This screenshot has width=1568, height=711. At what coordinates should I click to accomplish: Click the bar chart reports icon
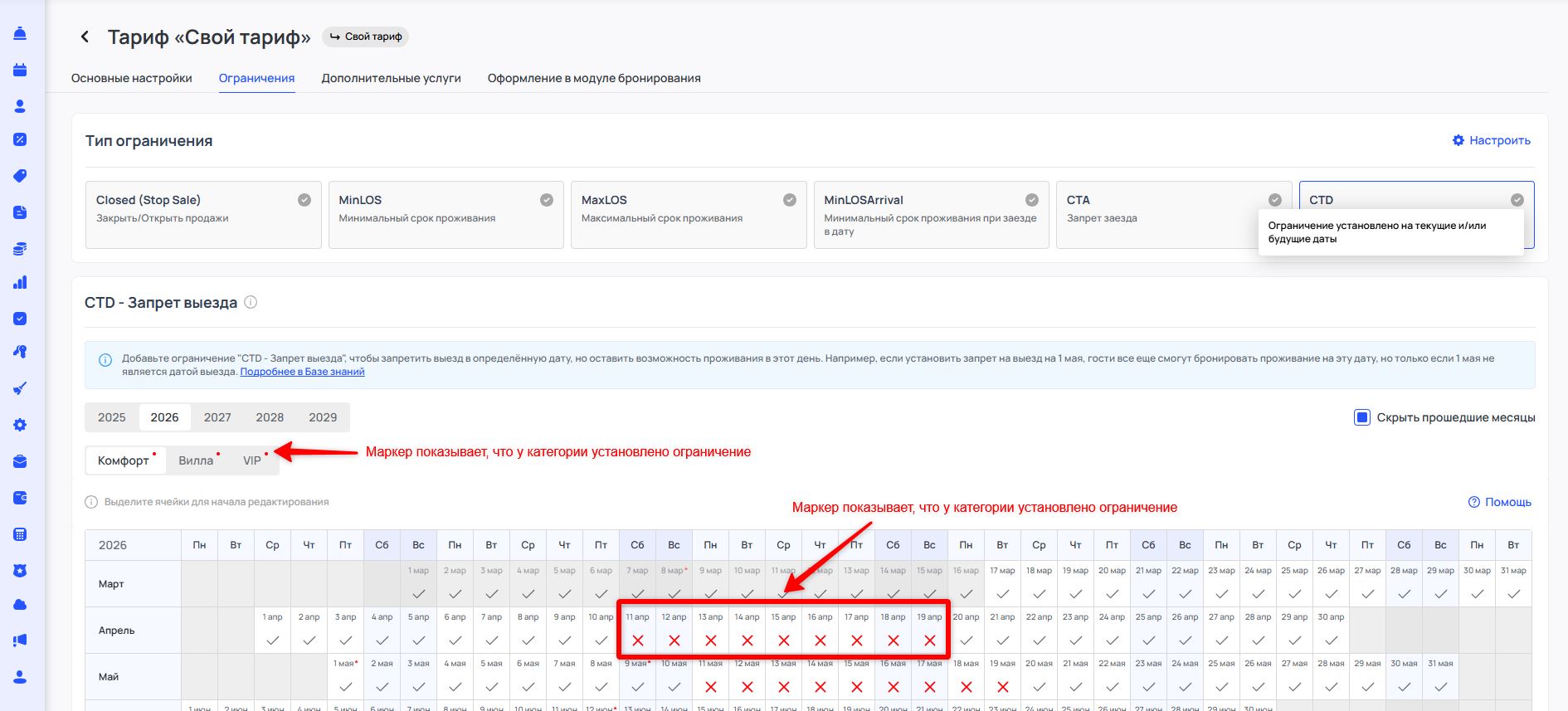[20, 283]
